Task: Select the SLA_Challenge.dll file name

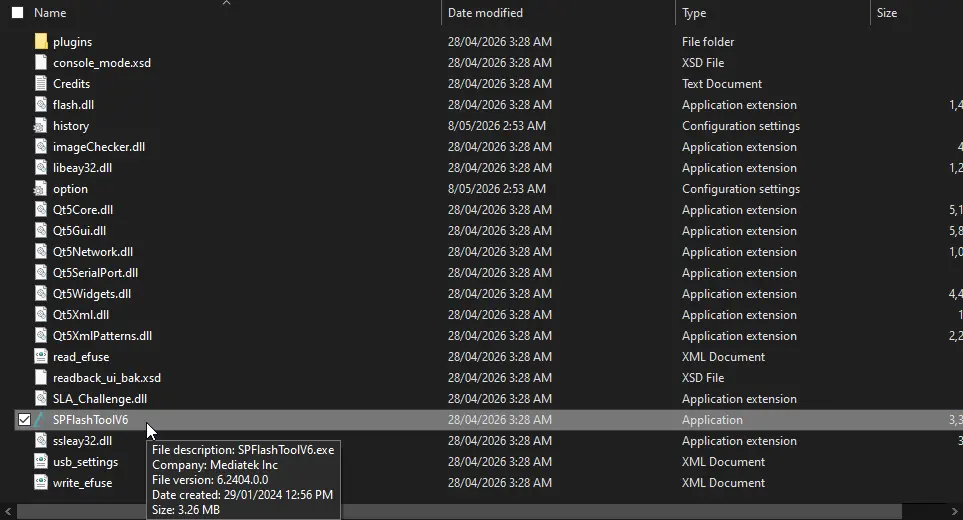Action: [99, 398]
